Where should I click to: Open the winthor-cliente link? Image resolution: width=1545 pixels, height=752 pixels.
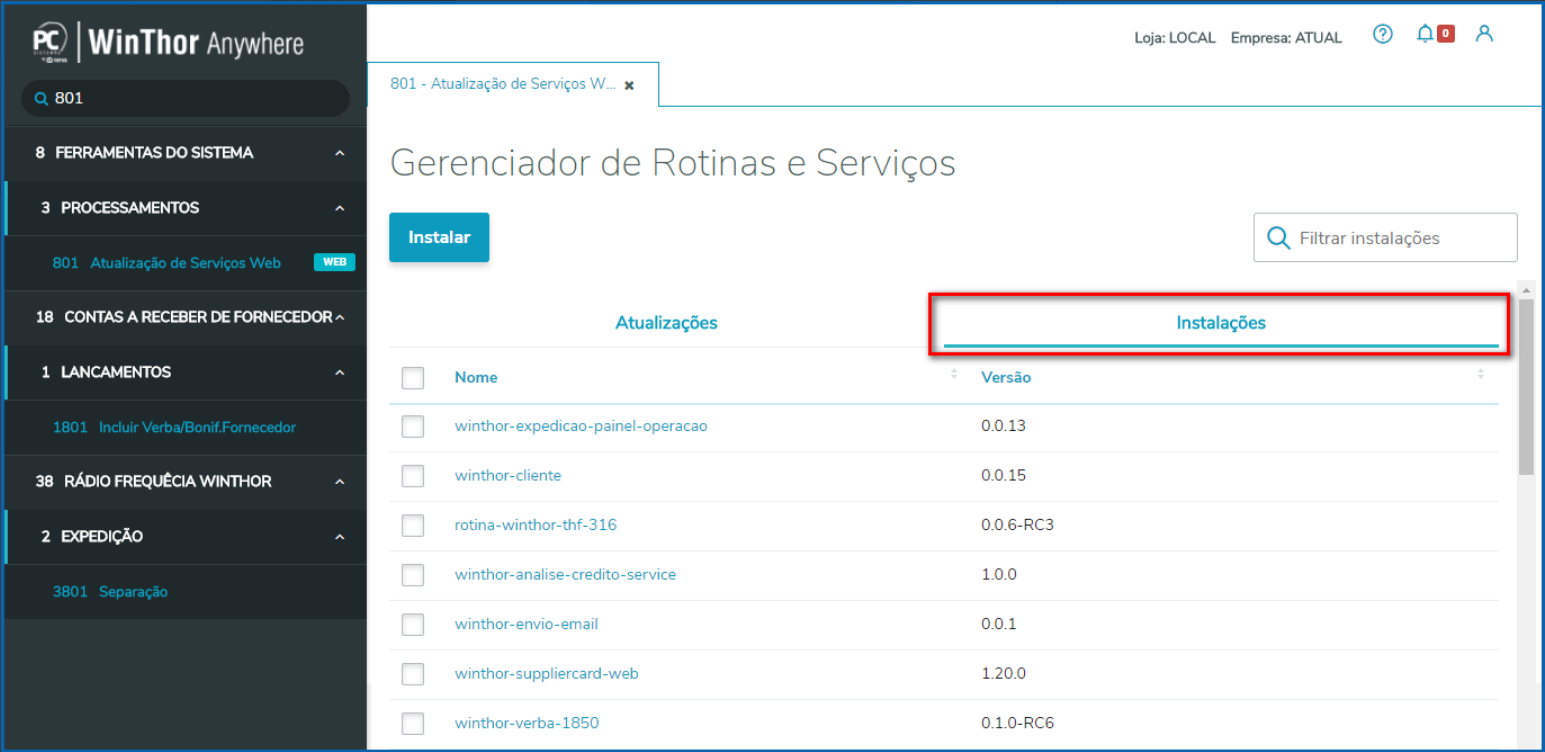tap(508, 475)
